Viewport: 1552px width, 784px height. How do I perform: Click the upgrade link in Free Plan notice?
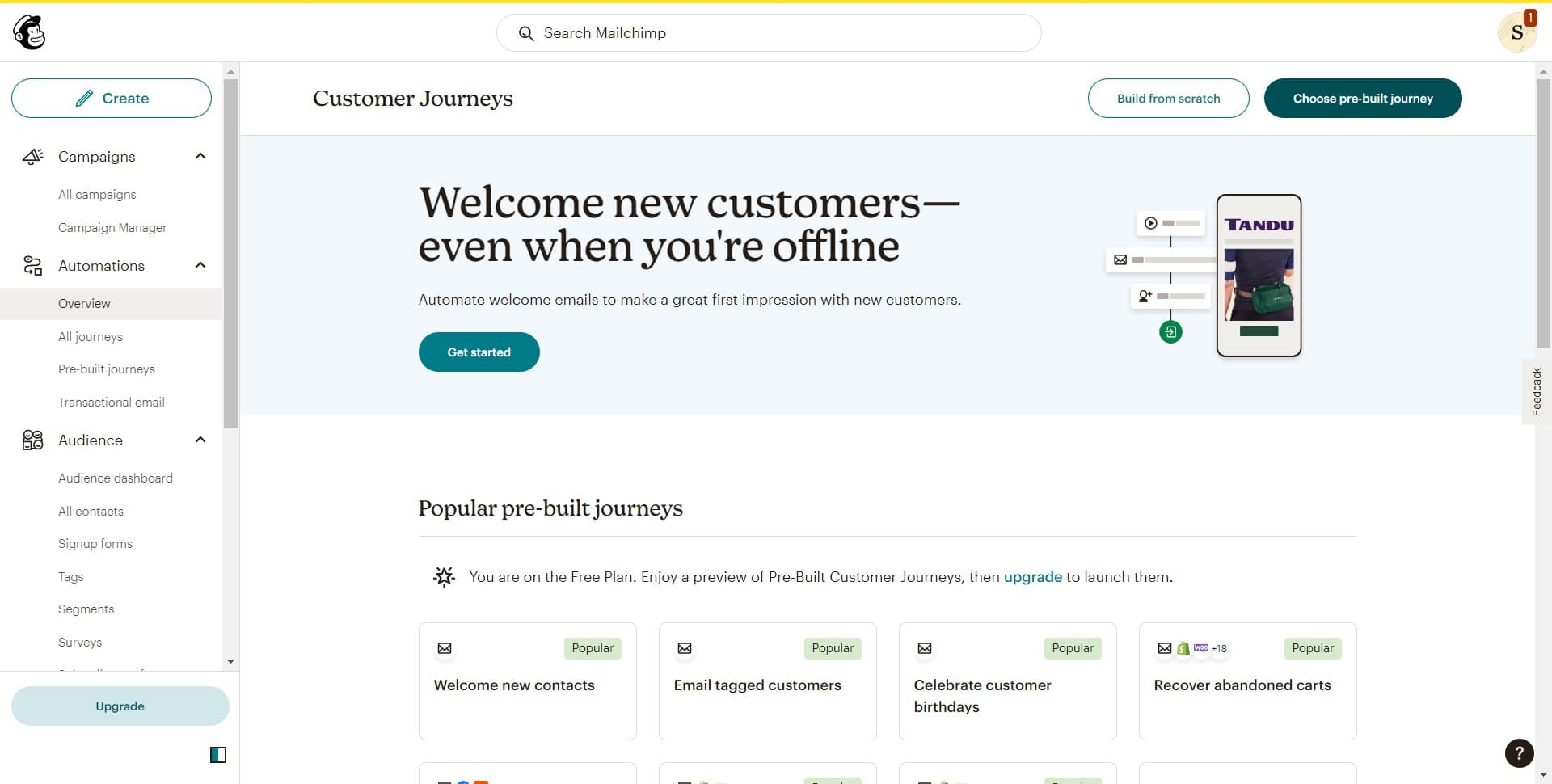point(1032,576)
